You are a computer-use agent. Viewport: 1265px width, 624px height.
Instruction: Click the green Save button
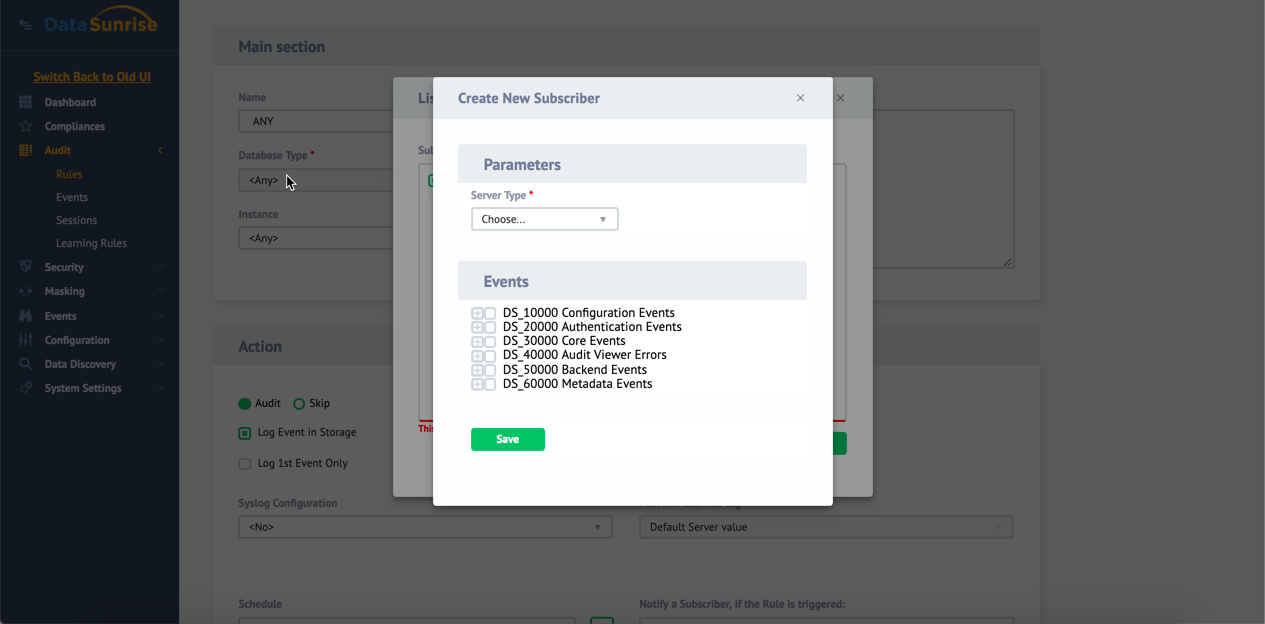tap(507, 439)
